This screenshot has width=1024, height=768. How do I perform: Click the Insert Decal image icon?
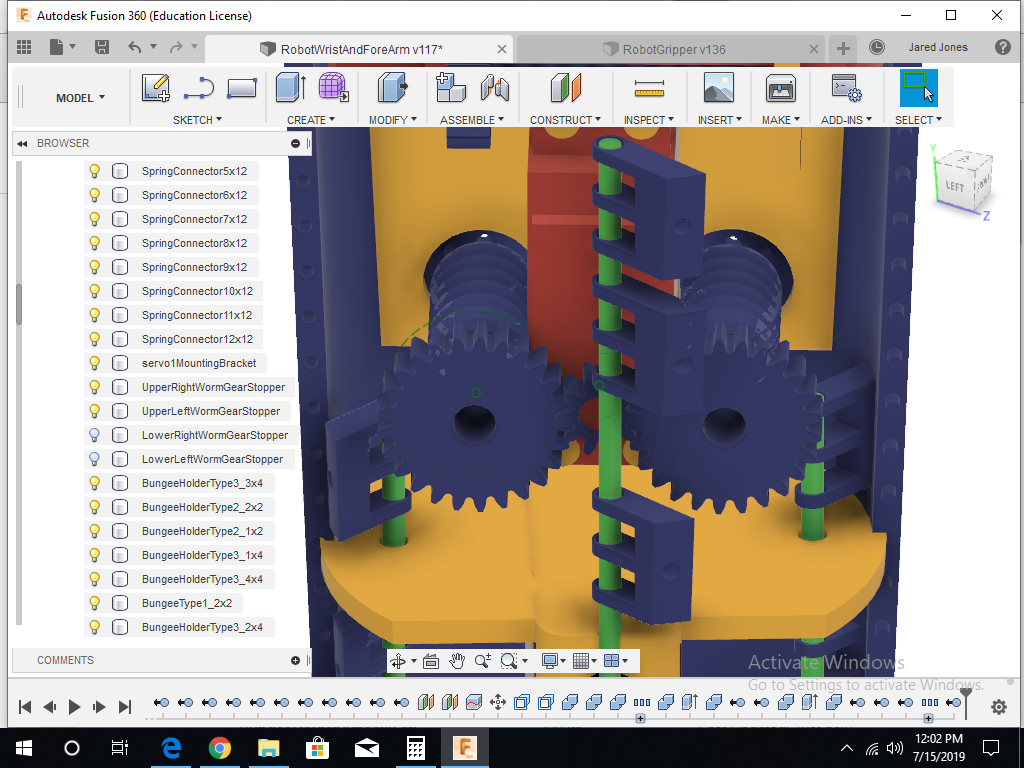tap(719, 88)
